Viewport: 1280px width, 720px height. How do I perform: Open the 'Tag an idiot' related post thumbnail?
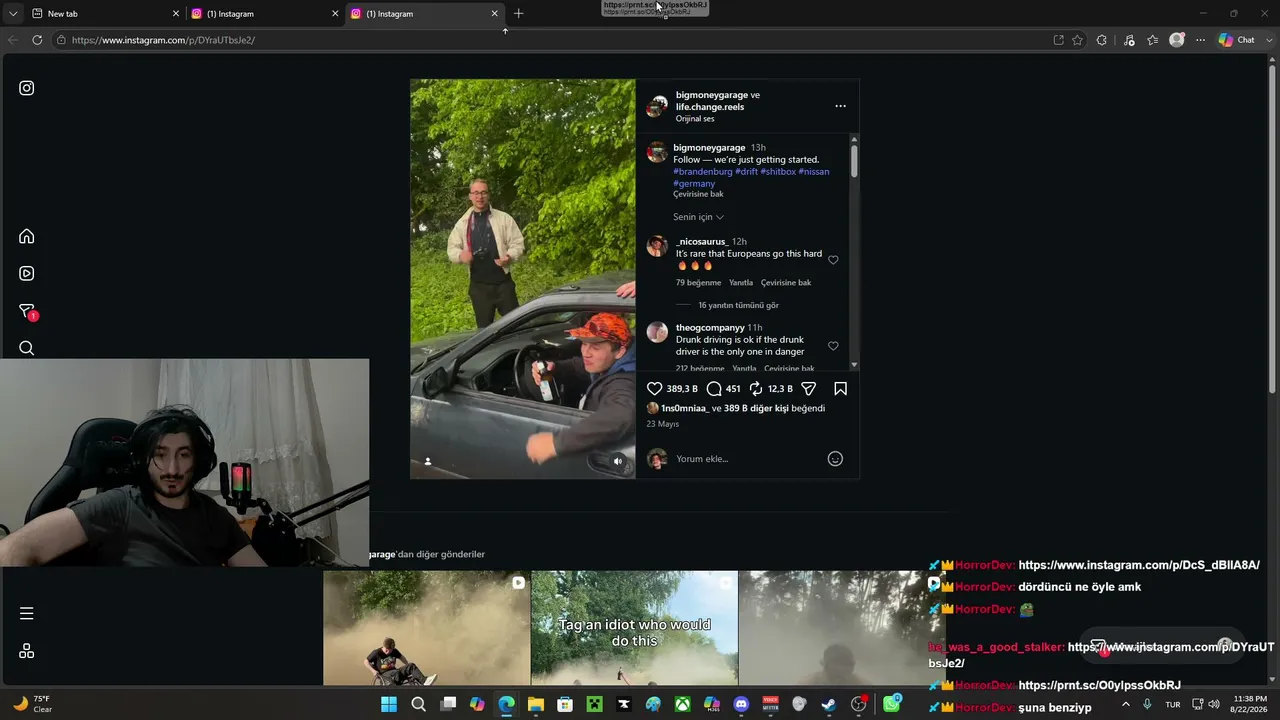coord(634,628)
